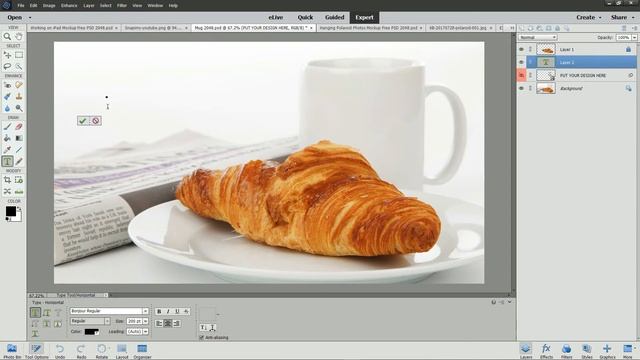Toggle Strikethrough text formatting
The width and height of the screenshot is (640, 360).
coord(186,311)
